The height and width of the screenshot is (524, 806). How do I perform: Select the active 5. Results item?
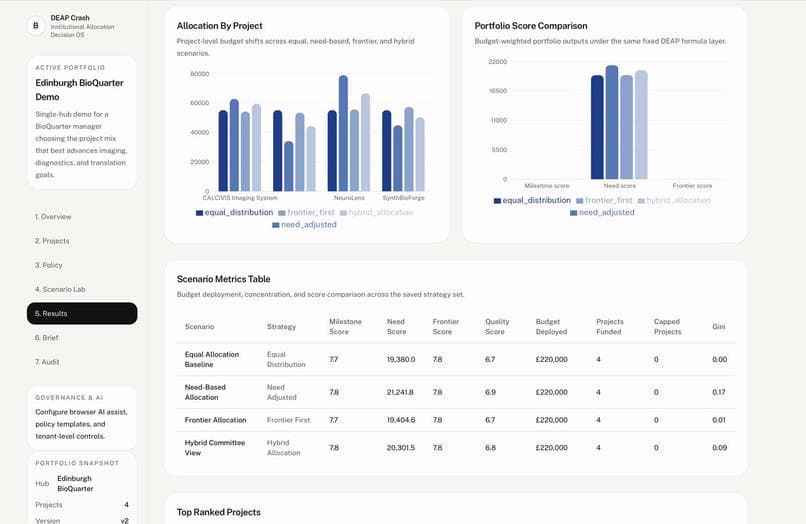(x=82, y=313)
